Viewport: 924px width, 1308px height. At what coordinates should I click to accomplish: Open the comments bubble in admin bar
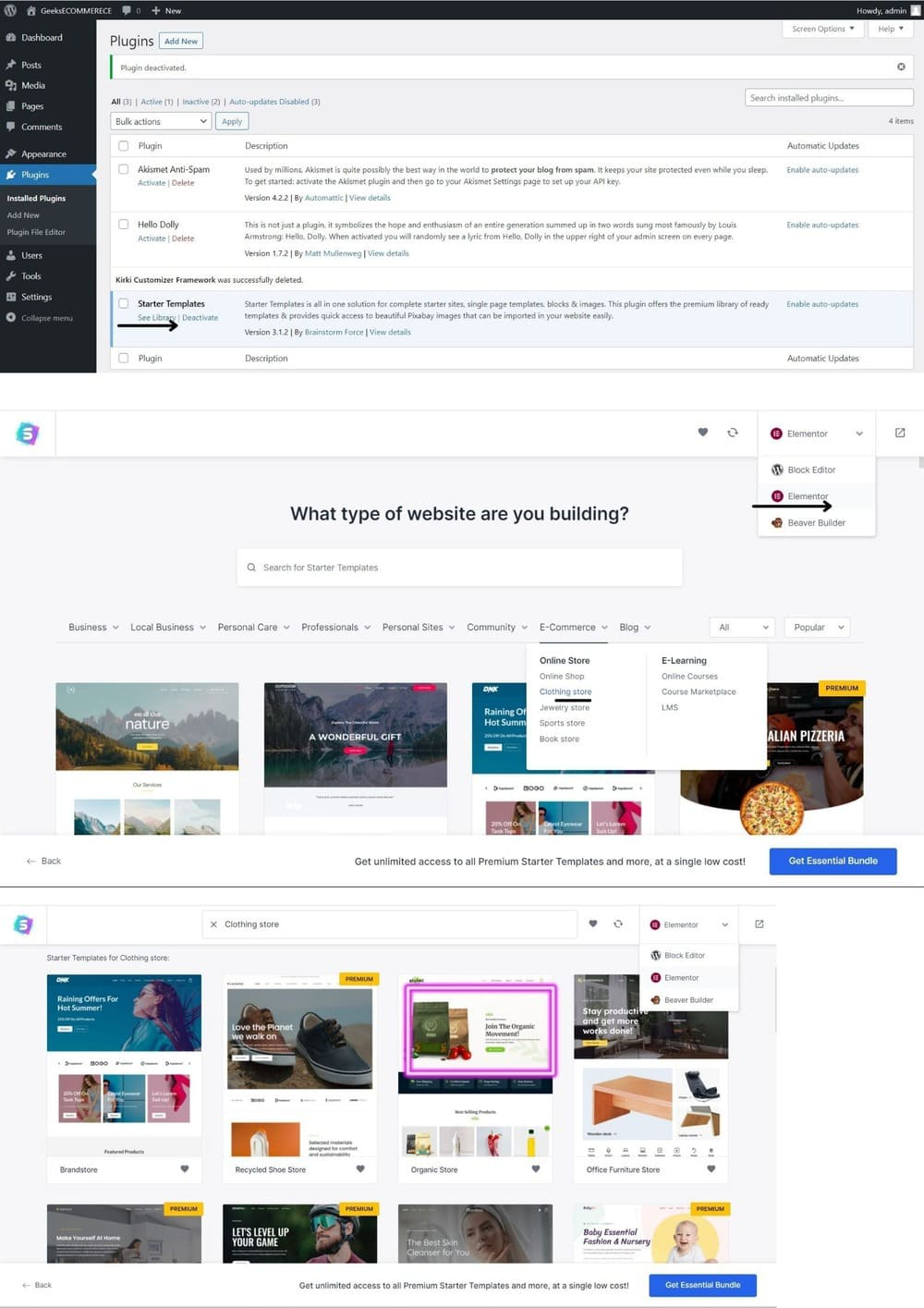pos(127,10)
